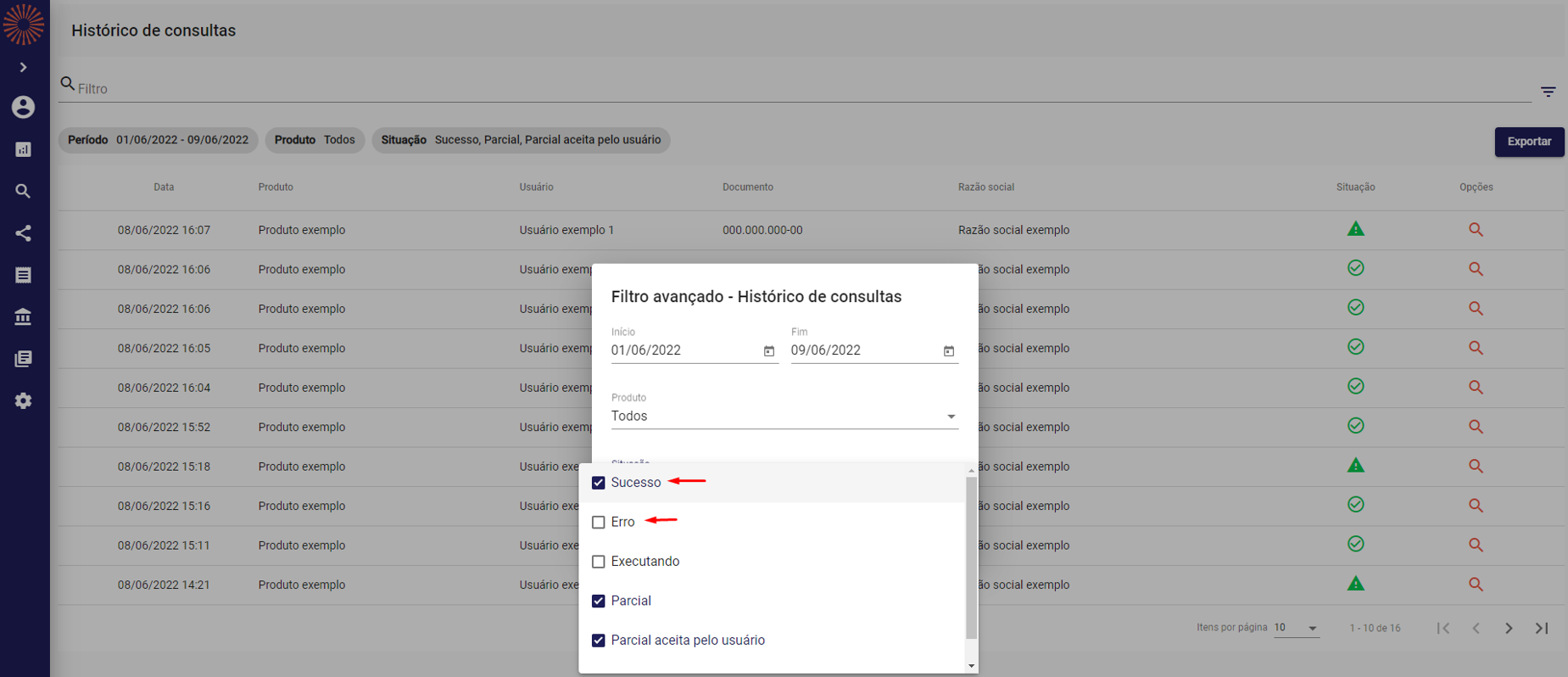This screenshot has width=1568, height=677.
Task: Open the Produto dropdown in filter dialog
Action: (784, 417)
